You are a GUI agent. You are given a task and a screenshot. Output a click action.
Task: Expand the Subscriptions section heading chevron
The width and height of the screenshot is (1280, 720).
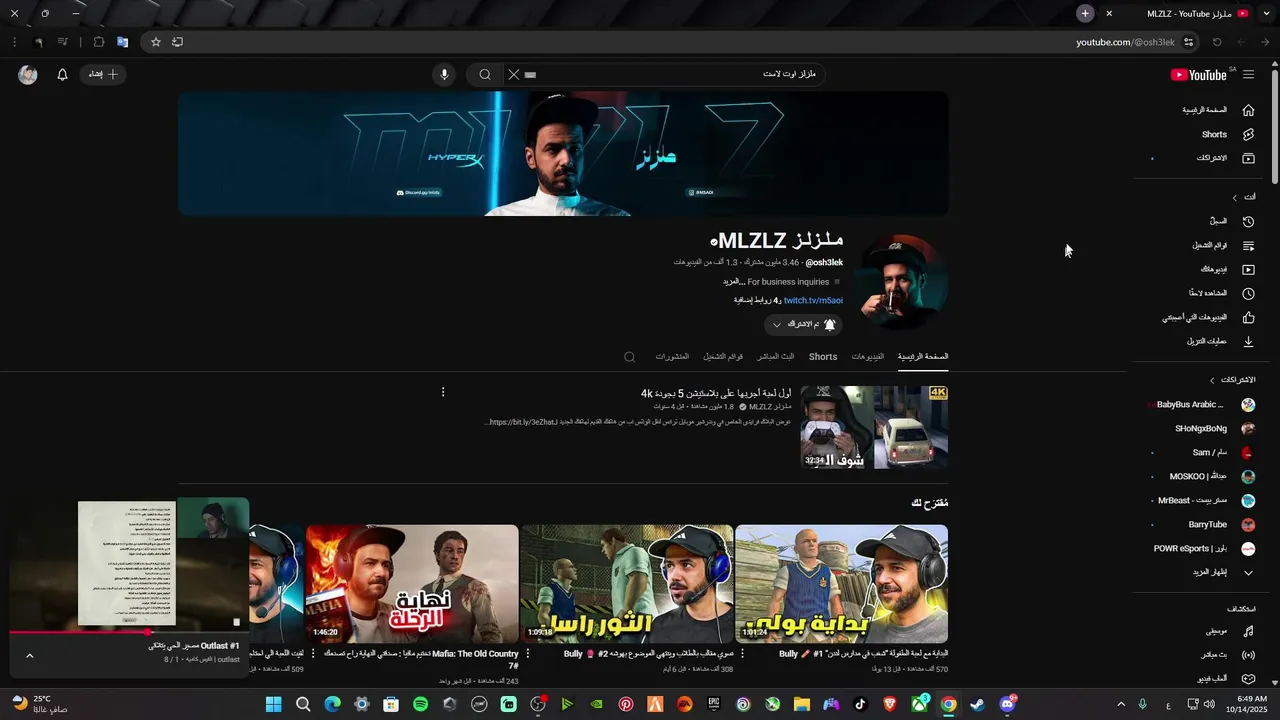tap(1213, 380)
